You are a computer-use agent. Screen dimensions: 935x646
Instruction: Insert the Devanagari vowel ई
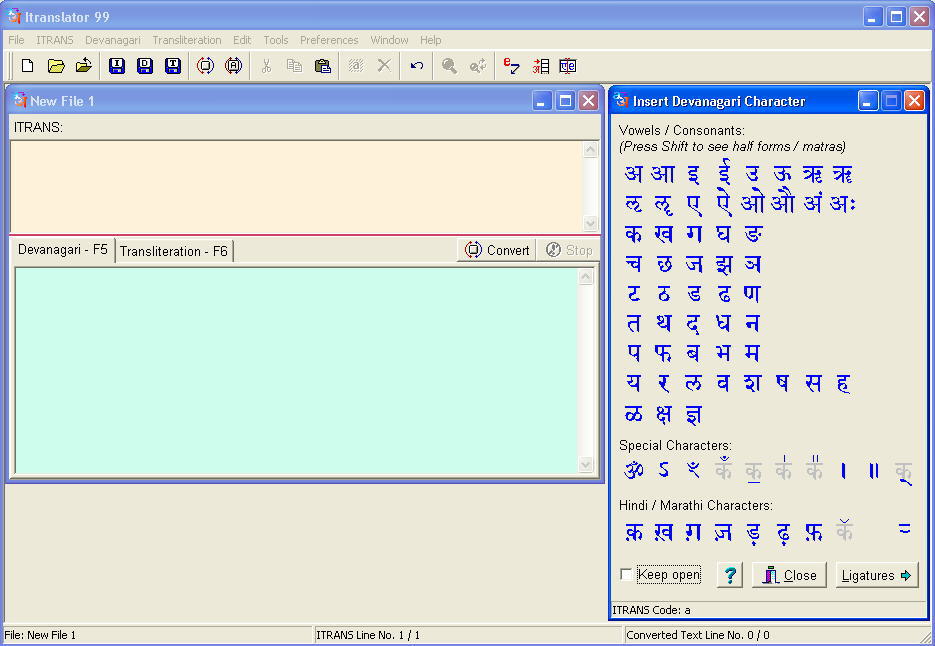click(723, 172)
